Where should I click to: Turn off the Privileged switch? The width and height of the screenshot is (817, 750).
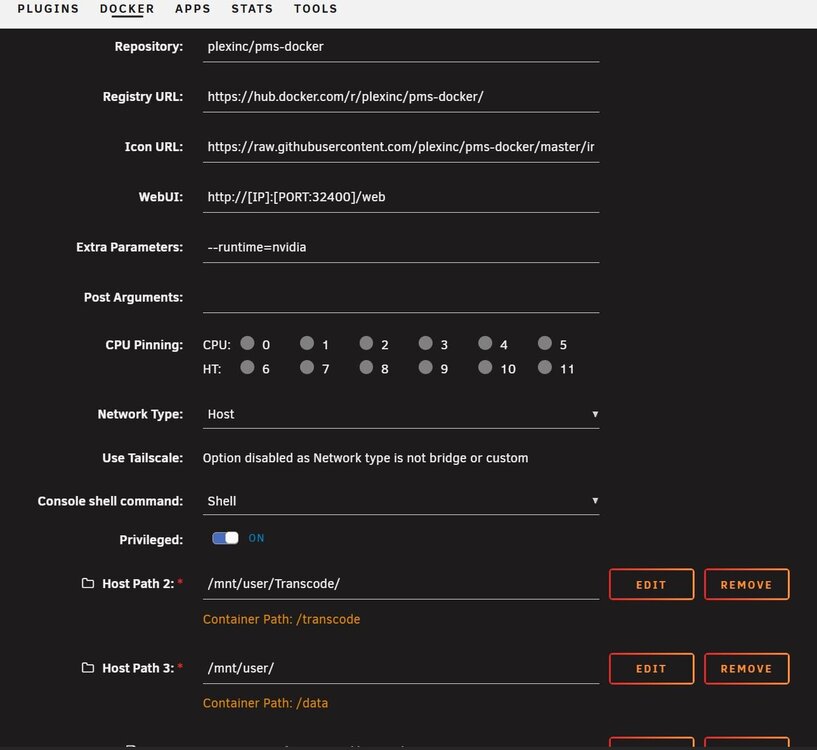tap(225, 538)
